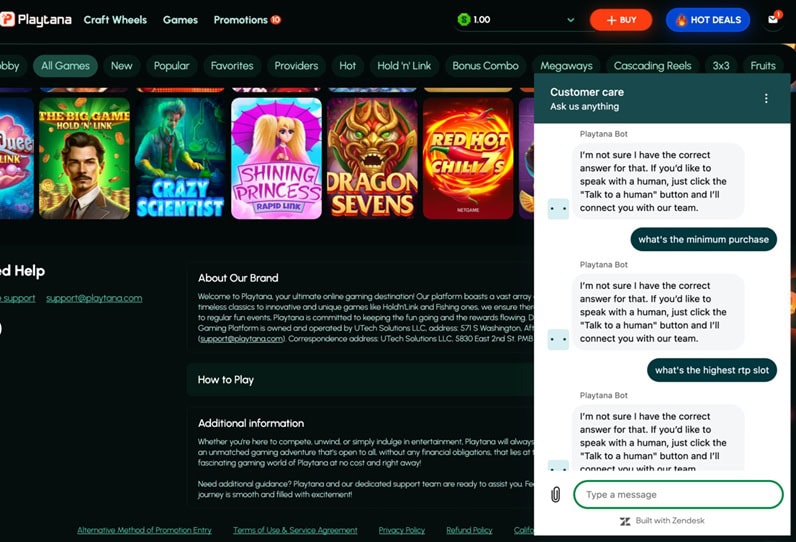Select the Favorites category tab
This screenshot has height=542, width=796.
(x=232, y=66)
